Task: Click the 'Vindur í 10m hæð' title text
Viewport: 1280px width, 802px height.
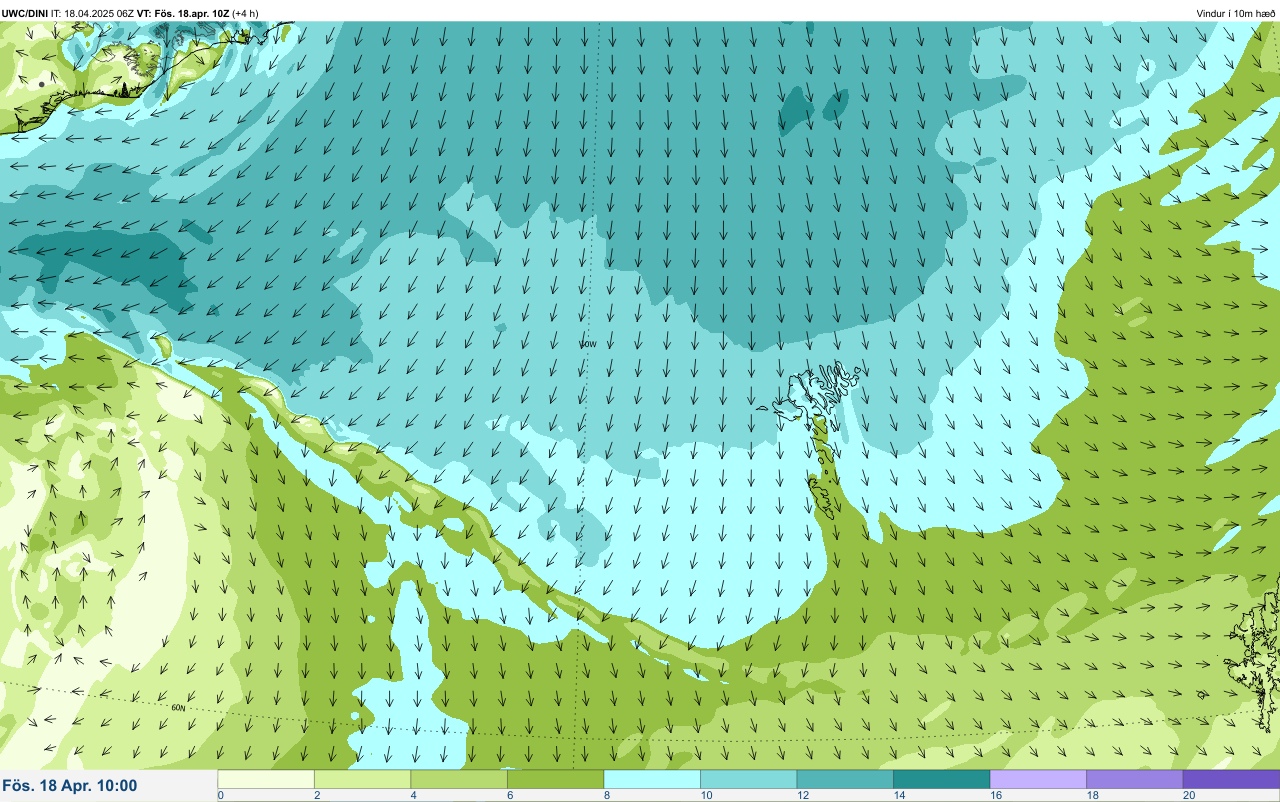Action: (x=1236, y=13)
